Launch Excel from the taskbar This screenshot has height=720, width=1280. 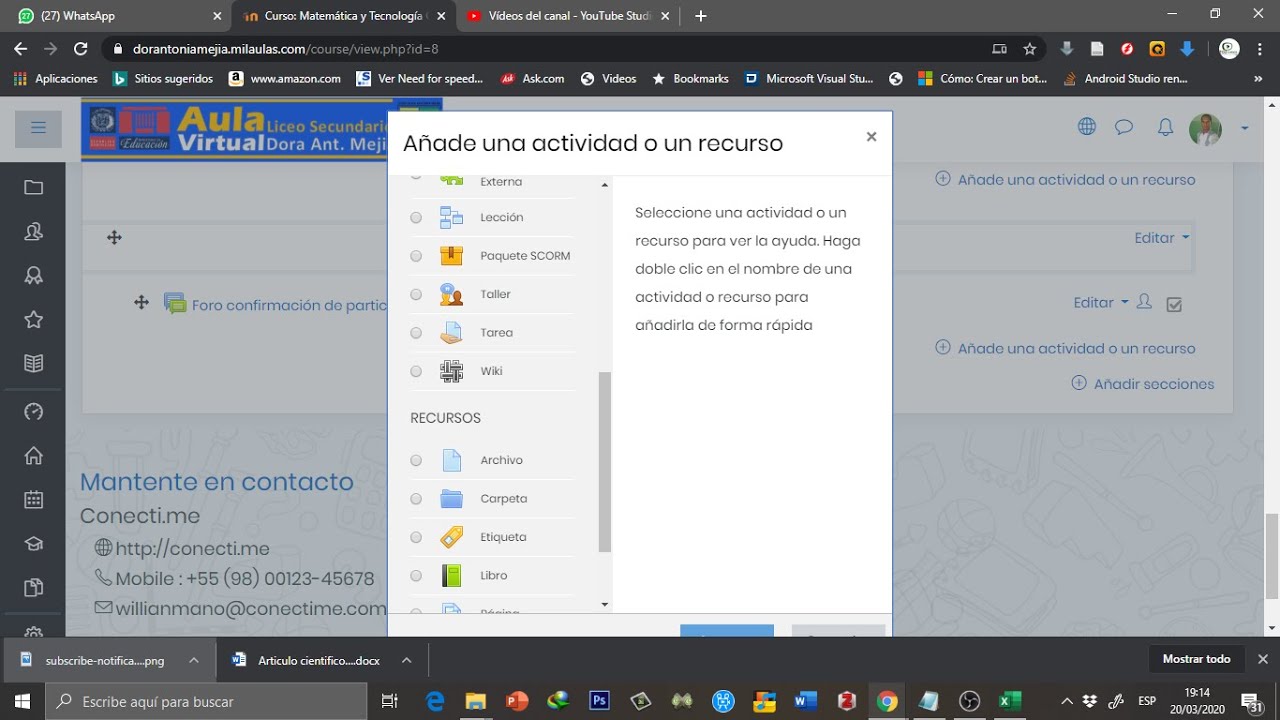pyautogui.click(x=1010, y=701)
